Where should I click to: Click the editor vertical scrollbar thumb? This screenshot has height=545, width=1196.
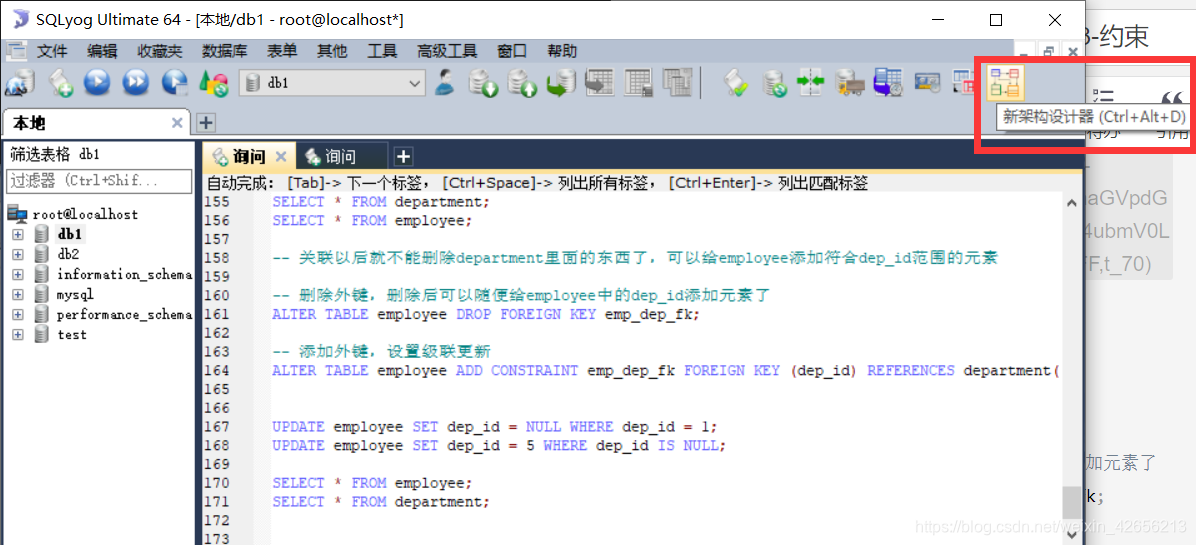(1072, 502)
